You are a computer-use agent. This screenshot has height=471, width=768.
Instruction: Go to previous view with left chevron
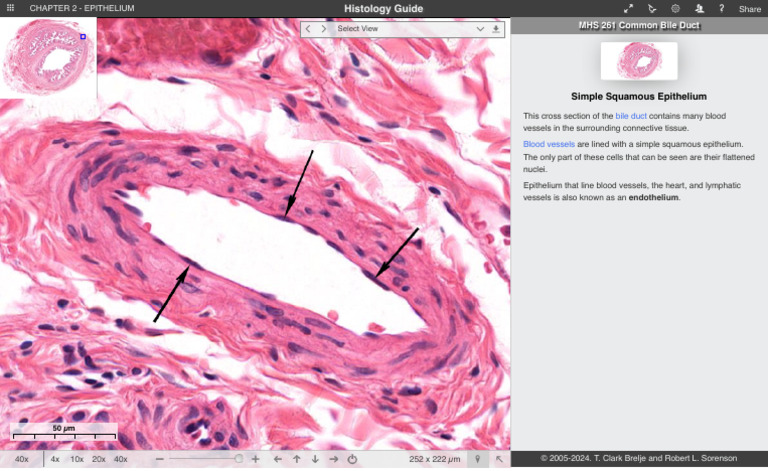[308, 29]
